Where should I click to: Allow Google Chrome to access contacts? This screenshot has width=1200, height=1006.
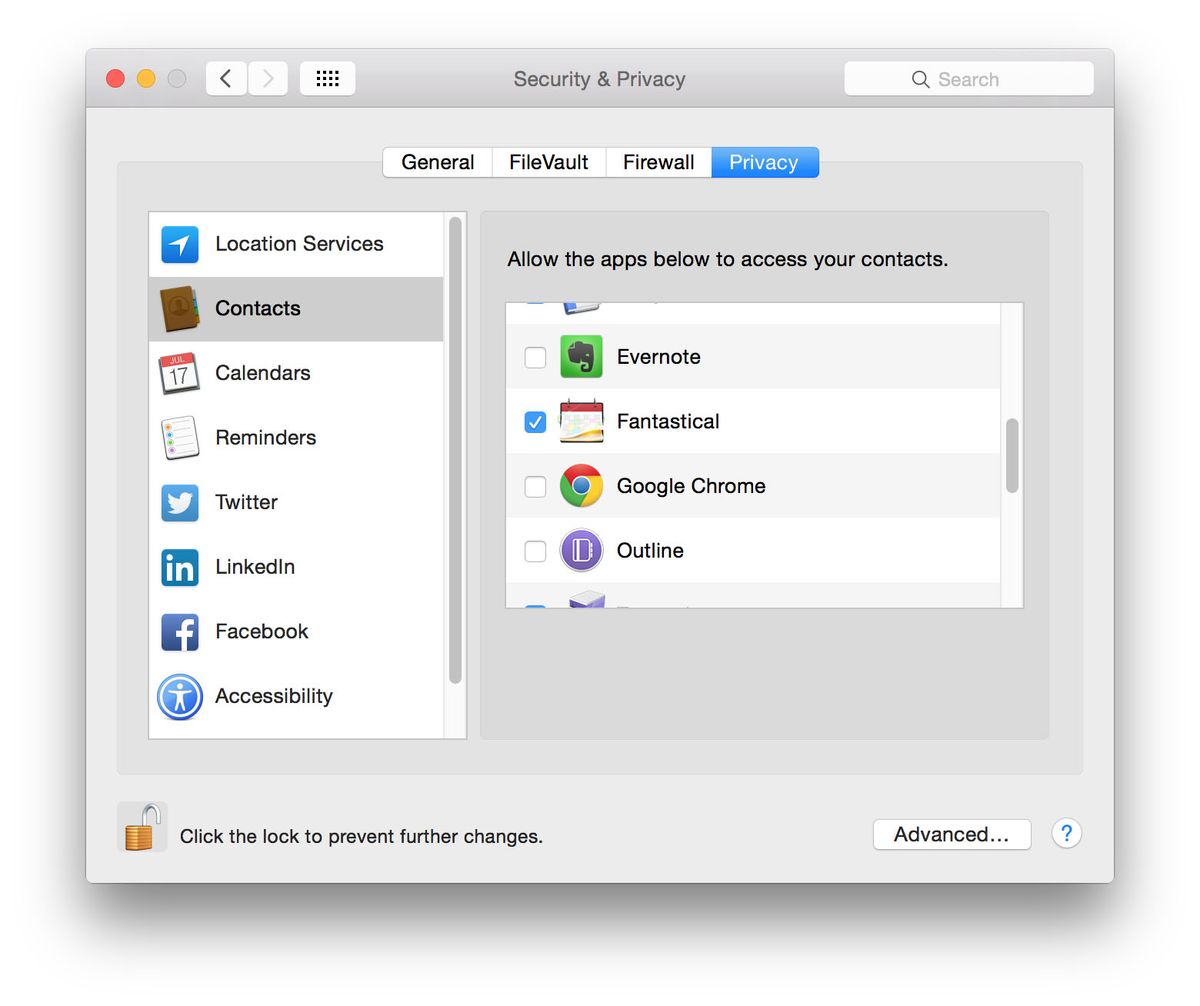[x=535, y=486]
